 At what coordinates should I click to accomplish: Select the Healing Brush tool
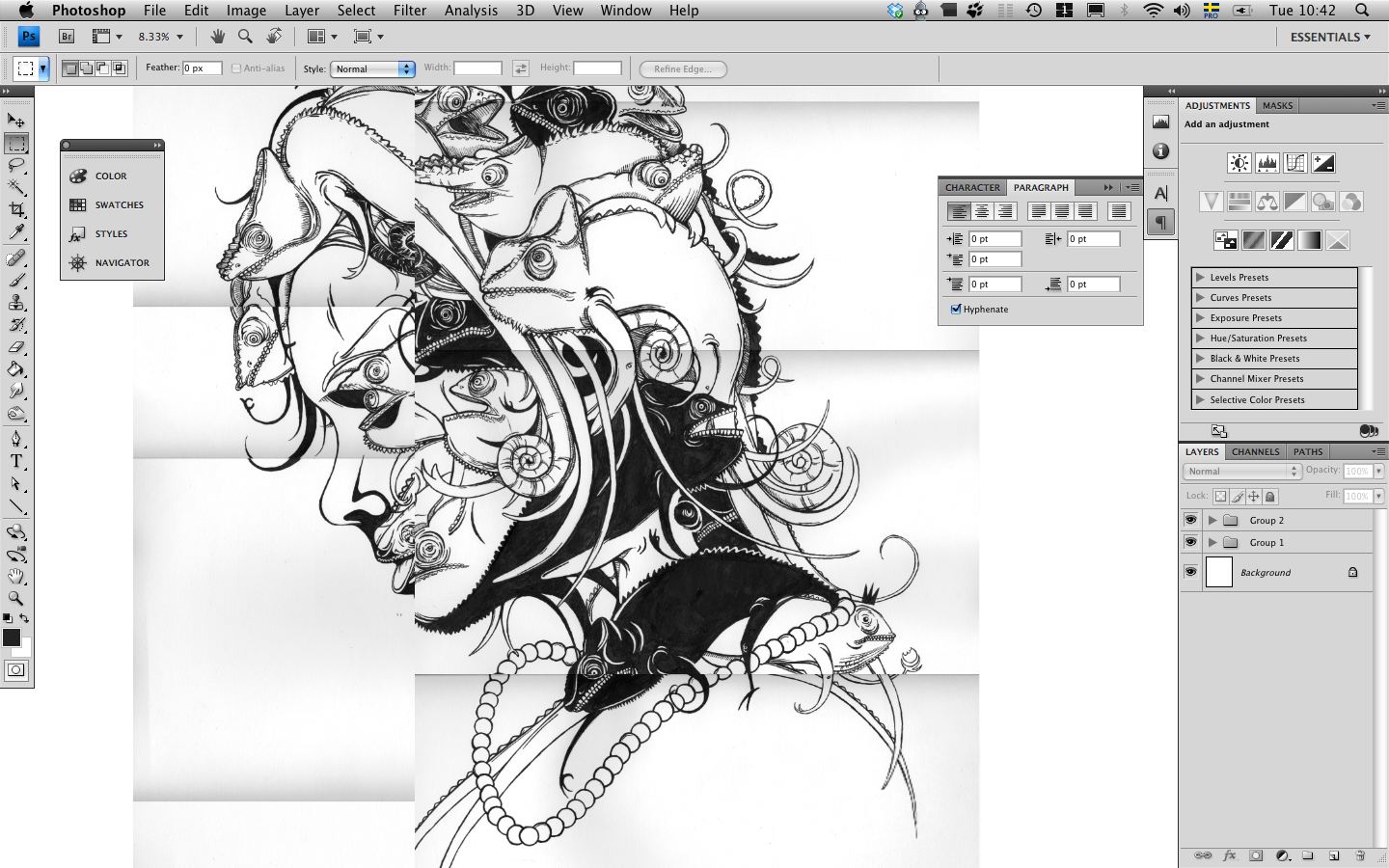tap(16, 258)
